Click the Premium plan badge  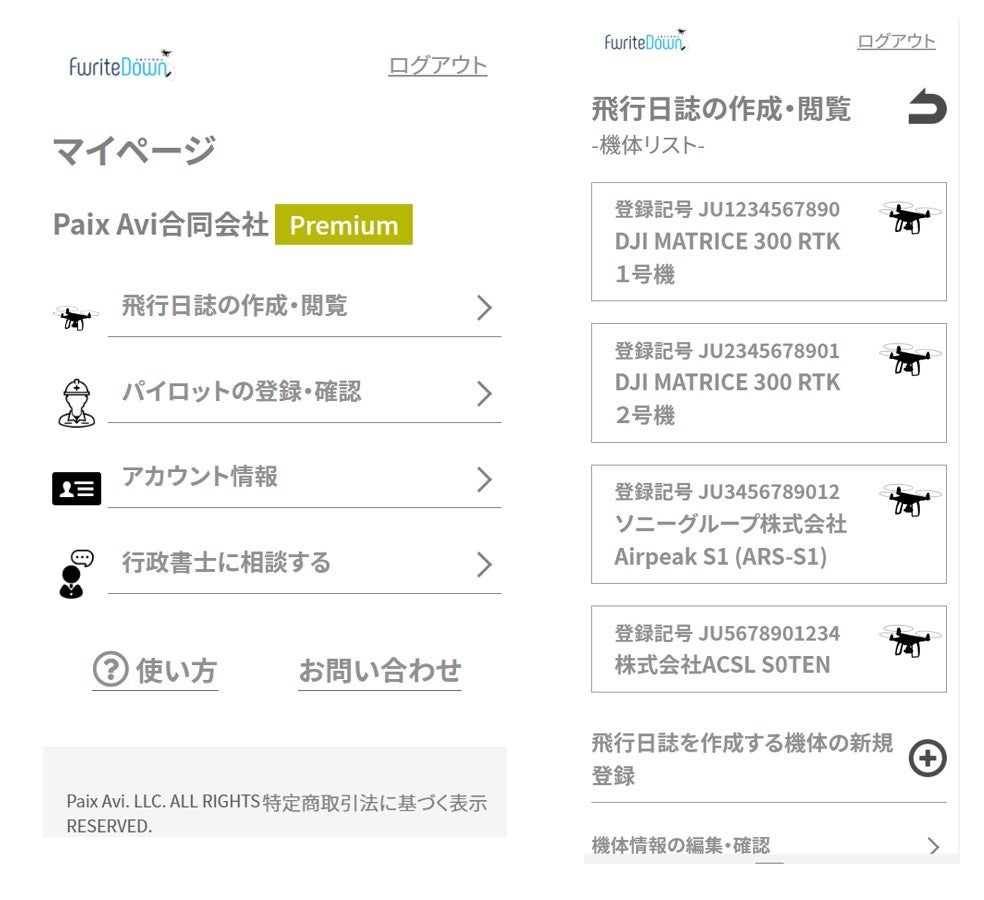344,225
